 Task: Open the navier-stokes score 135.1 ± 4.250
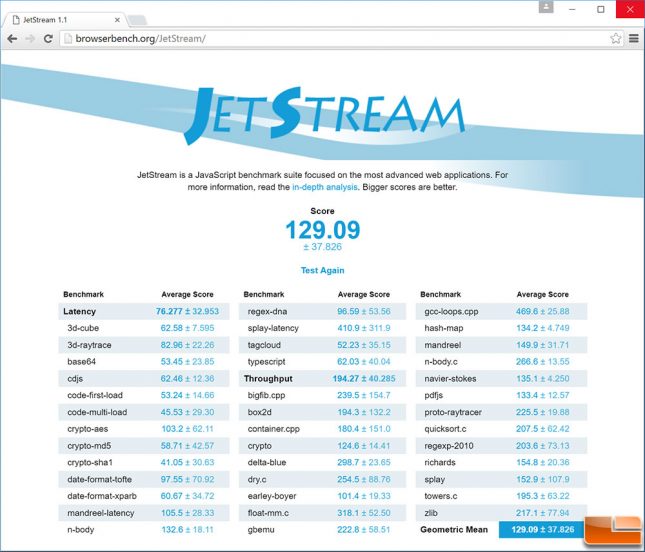pos(543,378)
